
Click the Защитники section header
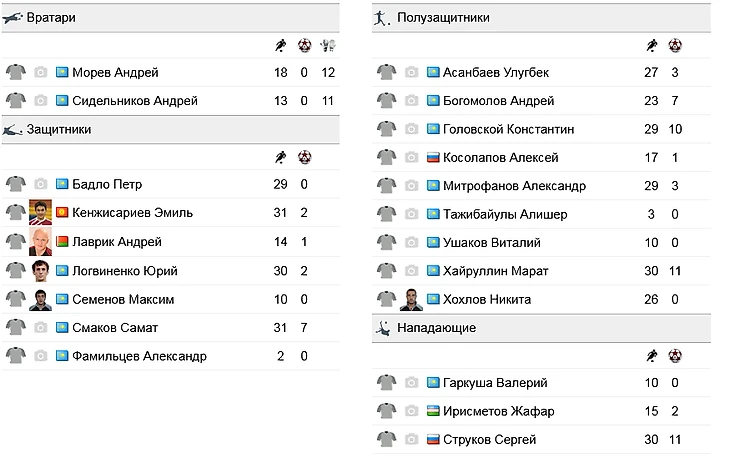[x=59, y=129]
